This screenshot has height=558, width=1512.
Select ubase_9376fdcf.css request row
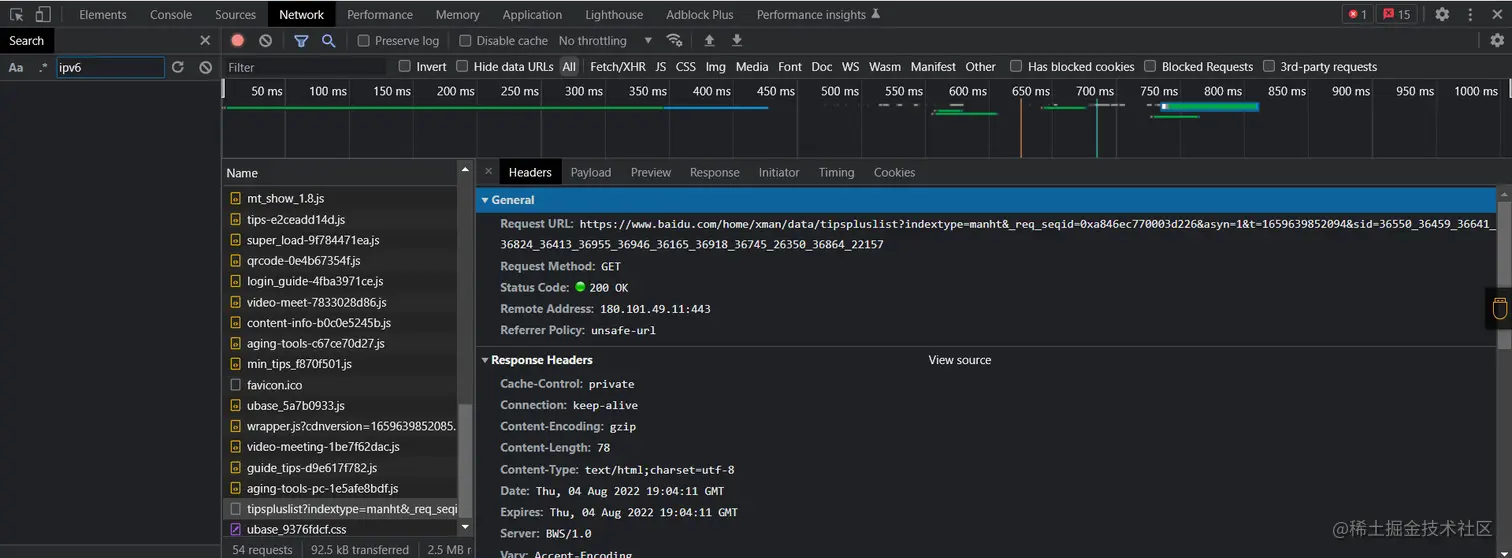340,529
